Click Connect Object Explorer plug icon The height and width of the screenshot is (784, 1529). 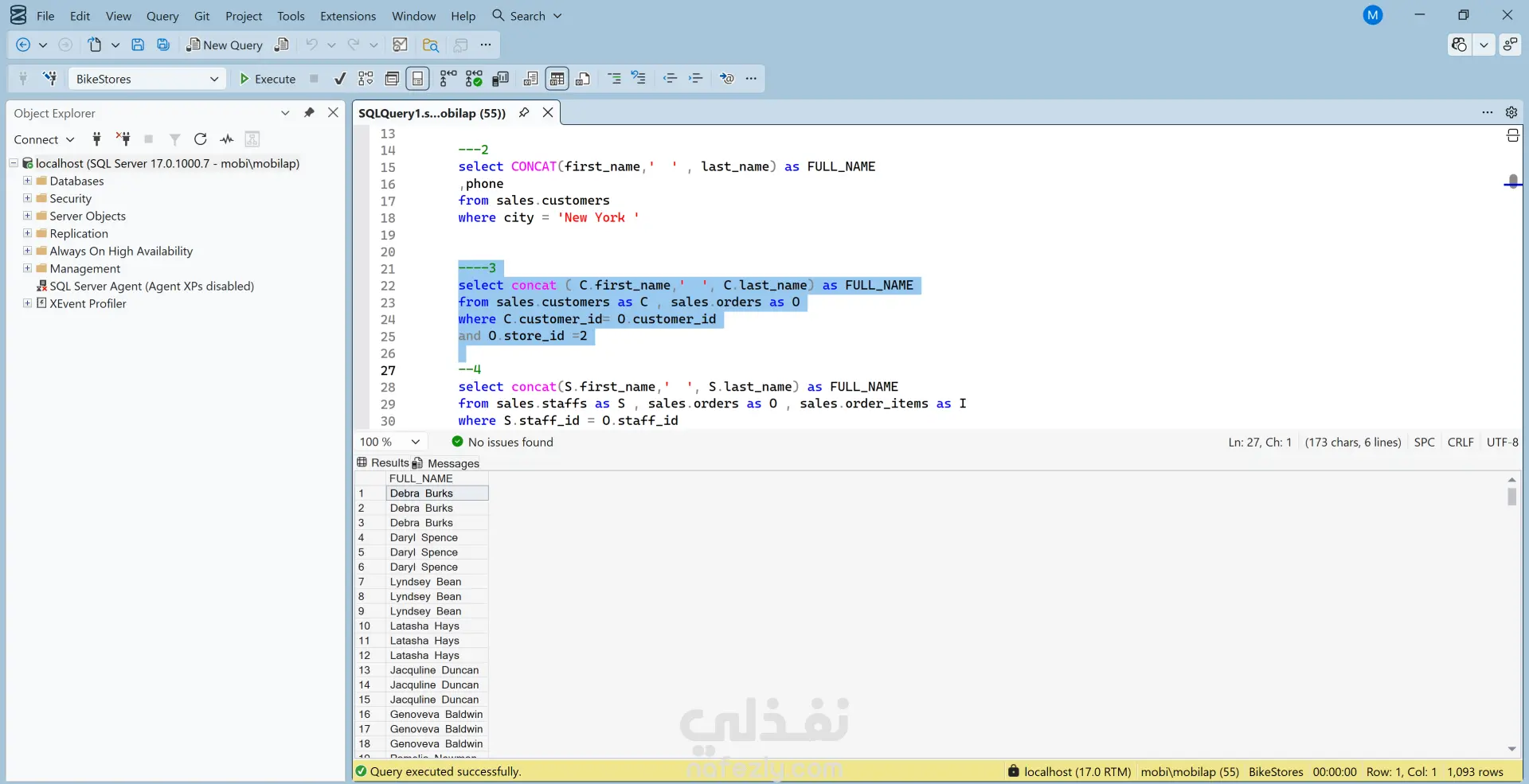pyautogui.click(x=96, y=139)
